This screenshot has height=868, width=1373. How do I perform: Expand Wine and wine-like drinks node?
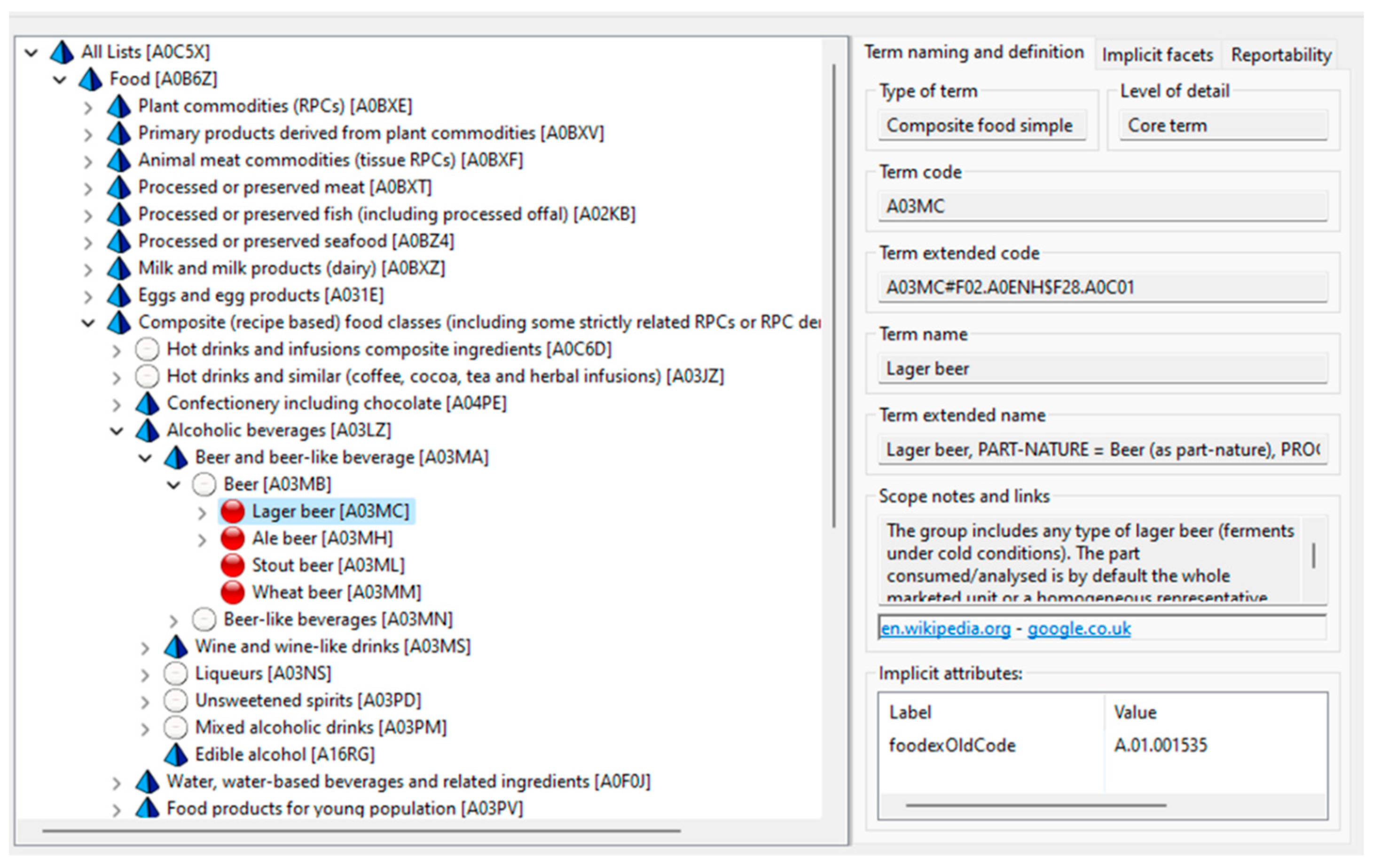[145, 648]
